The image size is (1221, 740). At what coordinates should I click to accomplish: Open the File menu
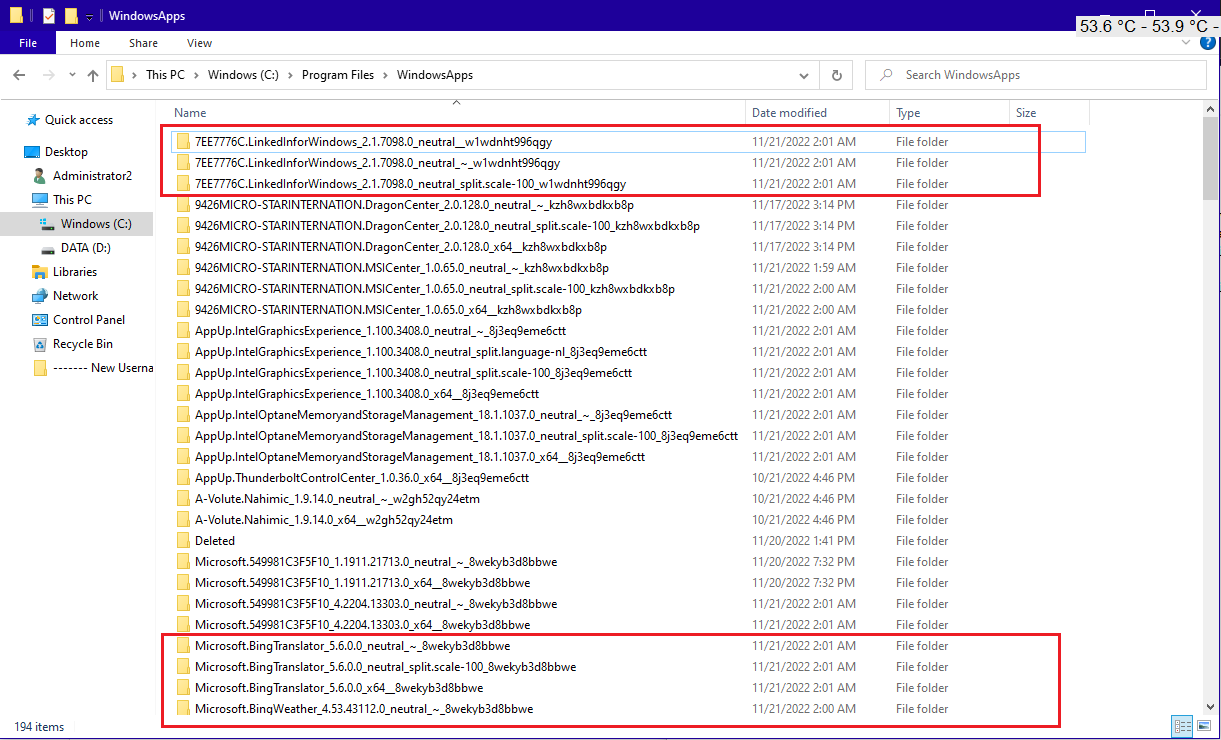tap(28, 43)
